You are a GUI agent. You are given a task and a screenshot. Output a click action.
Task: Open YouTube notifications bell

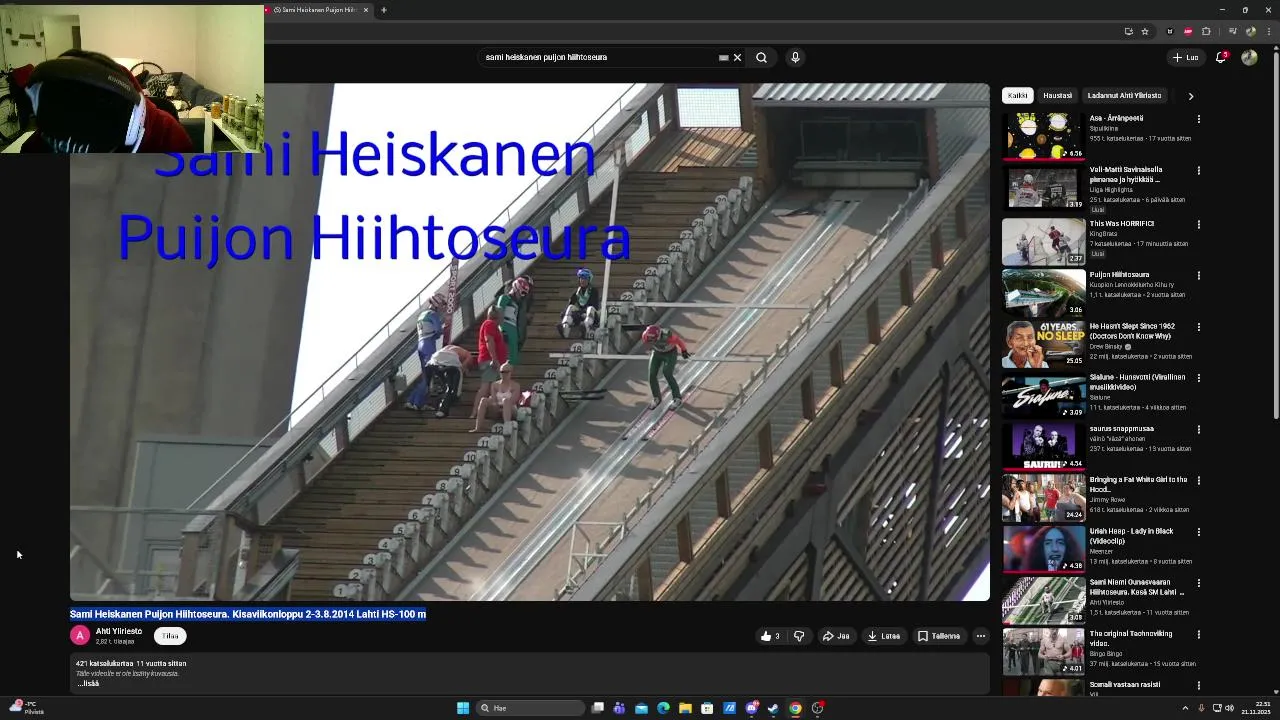pyautogui.click(x=1221, y=57)
